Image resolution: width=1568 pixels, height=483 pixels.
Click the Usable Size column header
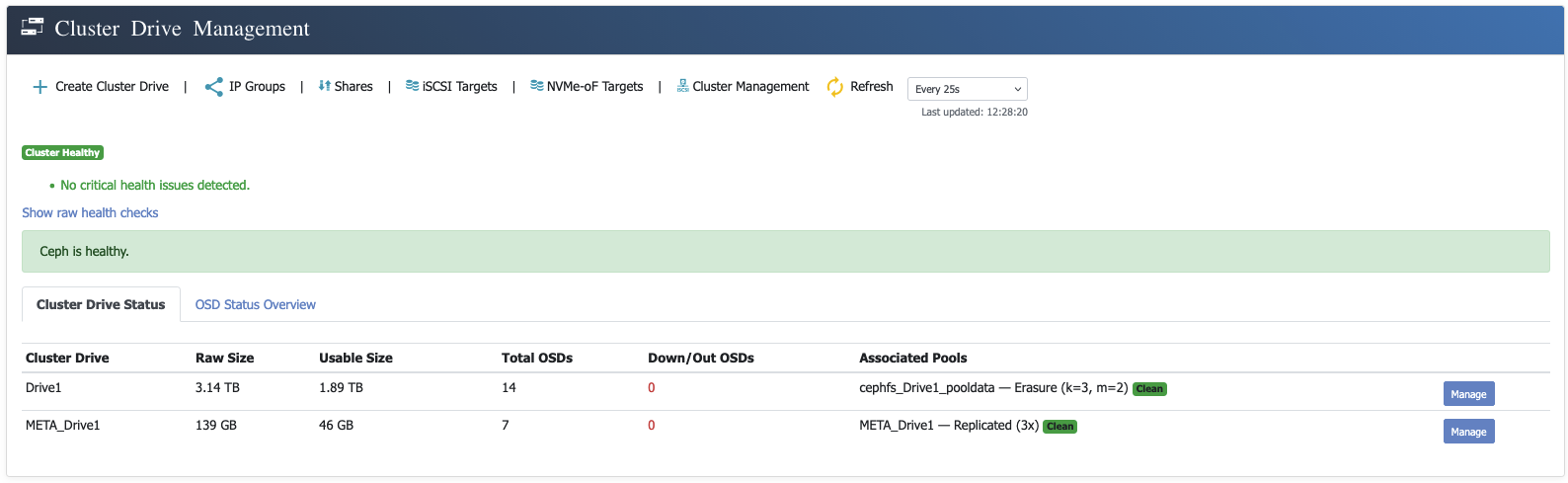[355, 358]
